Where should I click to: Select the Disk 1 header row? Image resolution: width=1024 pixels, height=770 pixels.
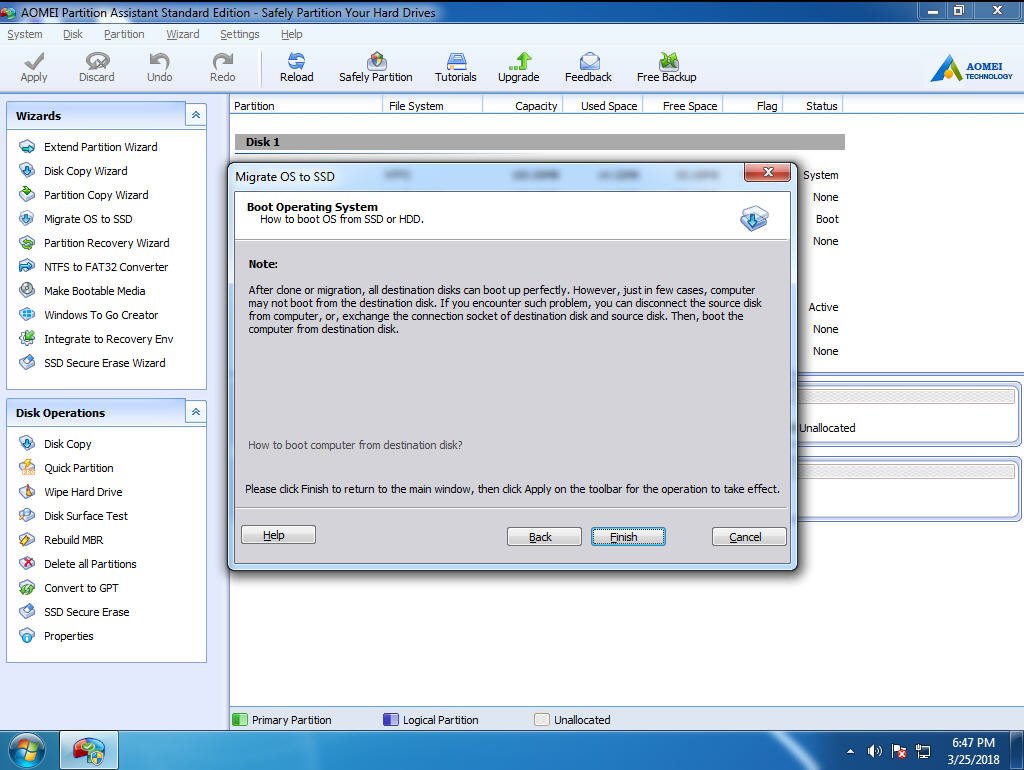point(539,142)
